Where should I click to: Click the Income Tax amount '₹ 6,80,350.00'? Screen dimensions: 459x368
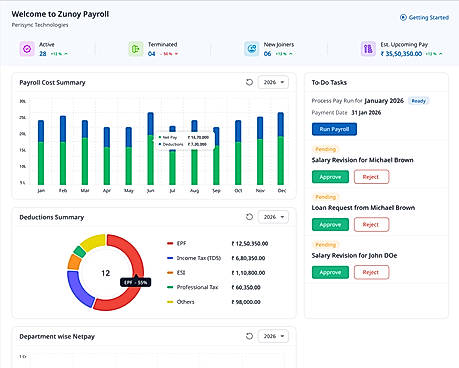(x=248, y=258)
